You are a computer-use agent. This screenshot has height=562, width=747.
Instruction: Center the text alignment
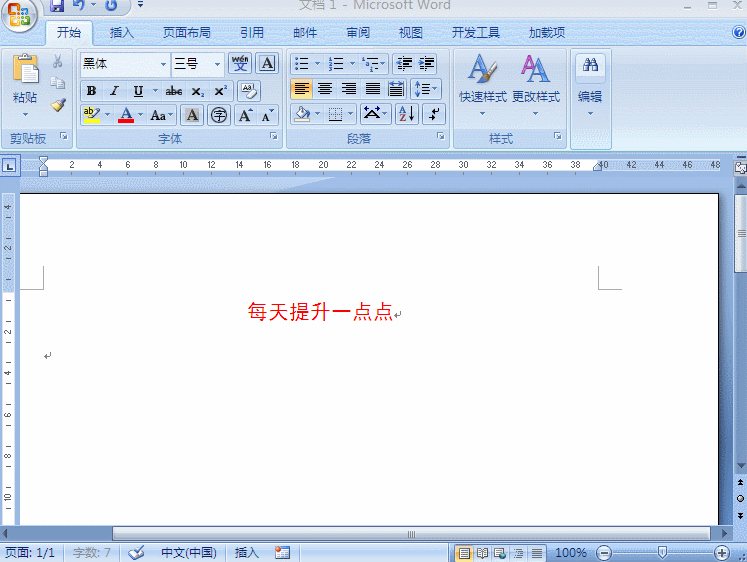pyautogui.click(x=325, y=89)
